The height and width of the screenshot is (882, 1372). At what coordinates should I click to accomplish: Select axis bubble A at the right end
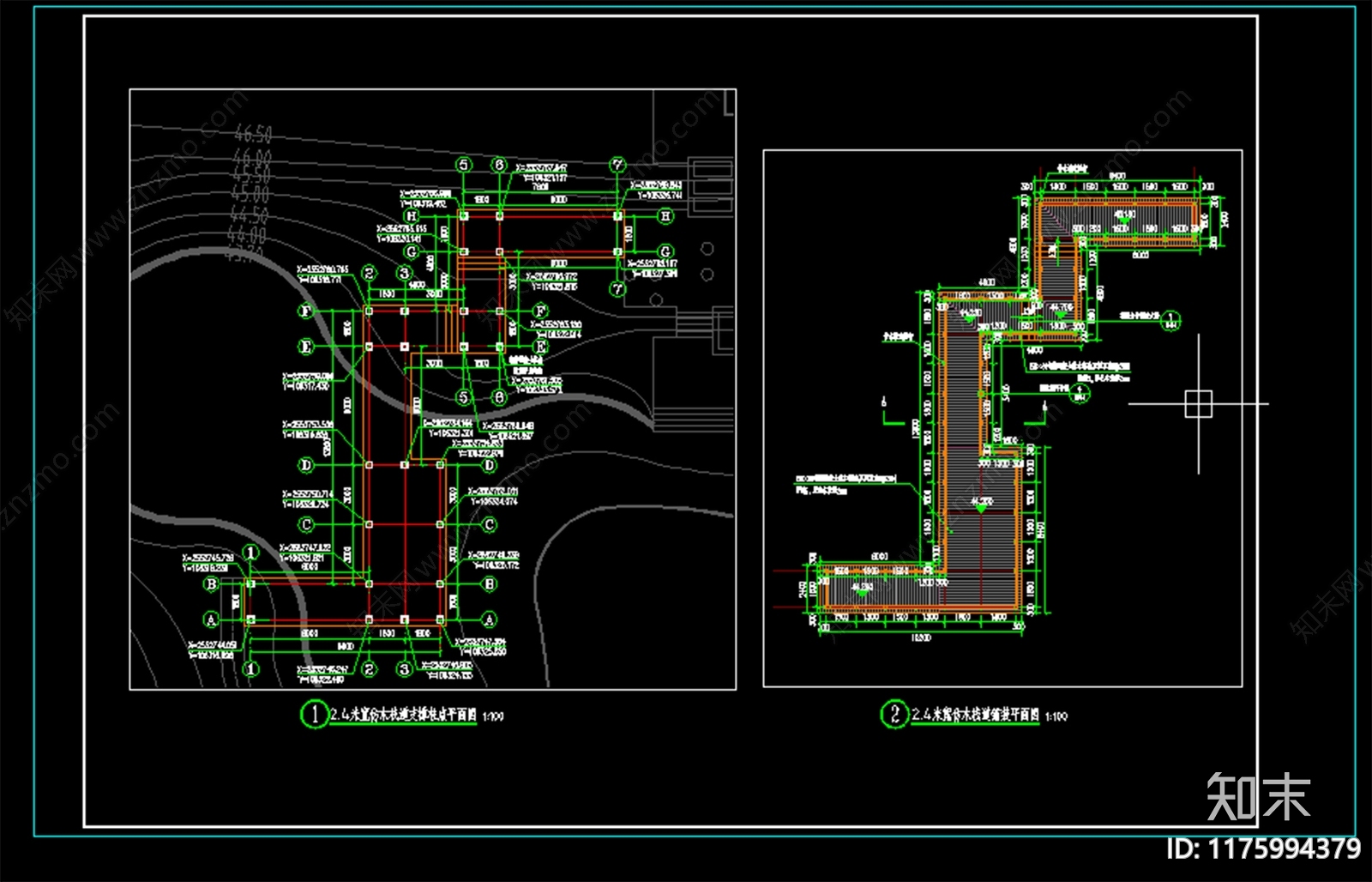[x=489, y=619]
